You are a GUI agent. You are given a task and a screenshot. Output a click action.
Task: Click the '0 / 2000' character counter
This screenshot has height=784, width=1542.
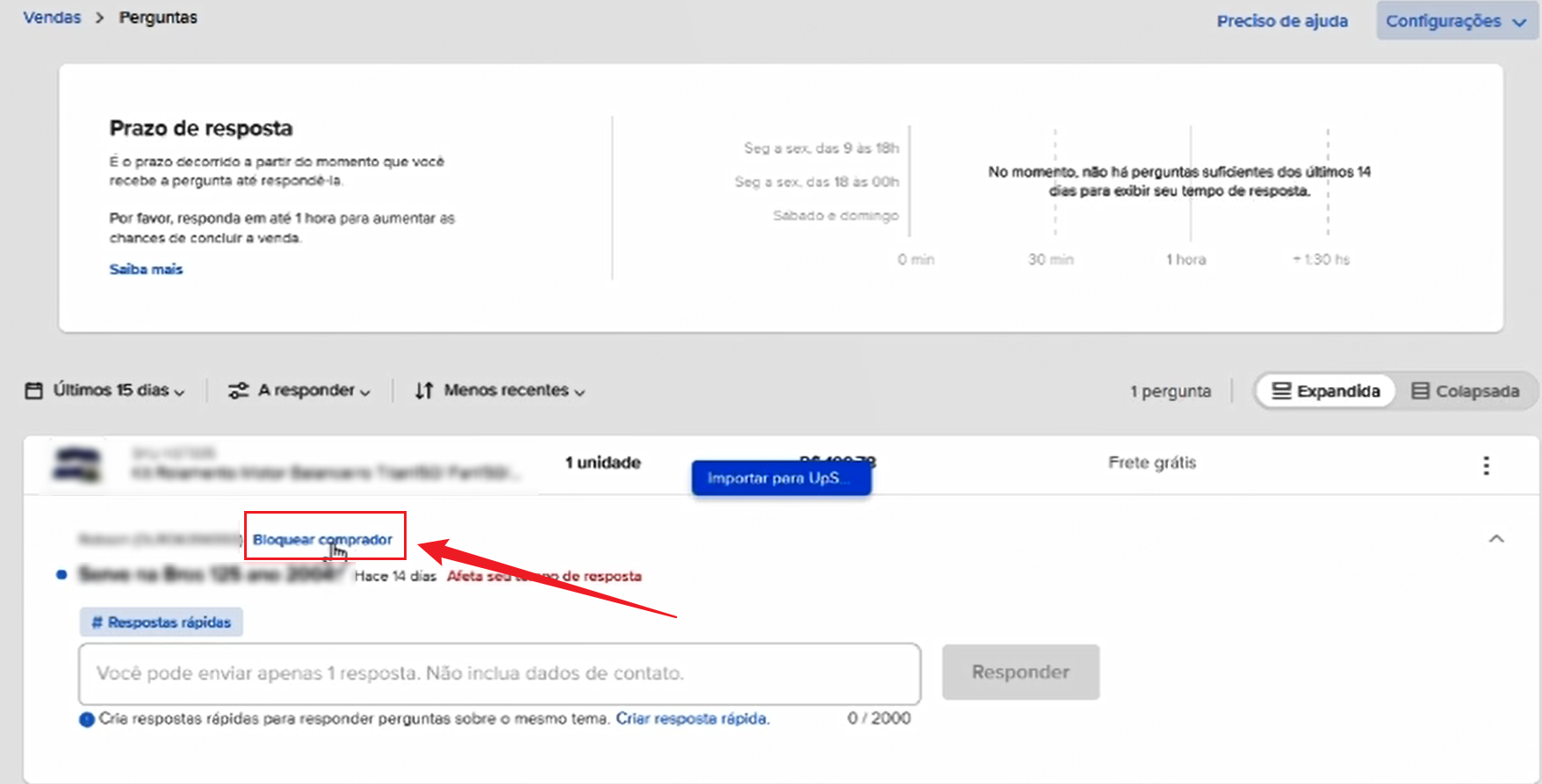click(x=879, y=718)
